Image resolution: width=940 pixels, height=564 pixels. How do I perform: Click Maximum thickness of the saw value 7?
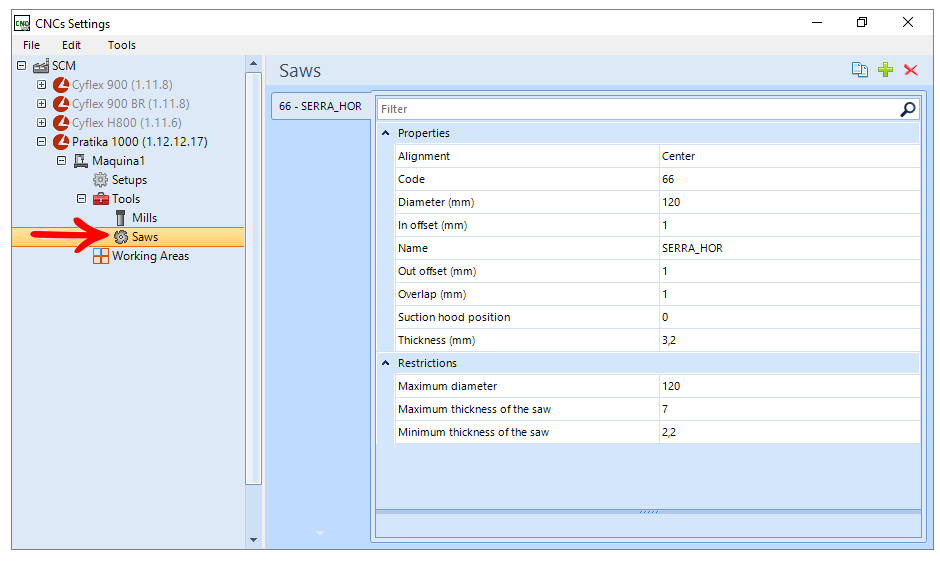tap(790, 409)
